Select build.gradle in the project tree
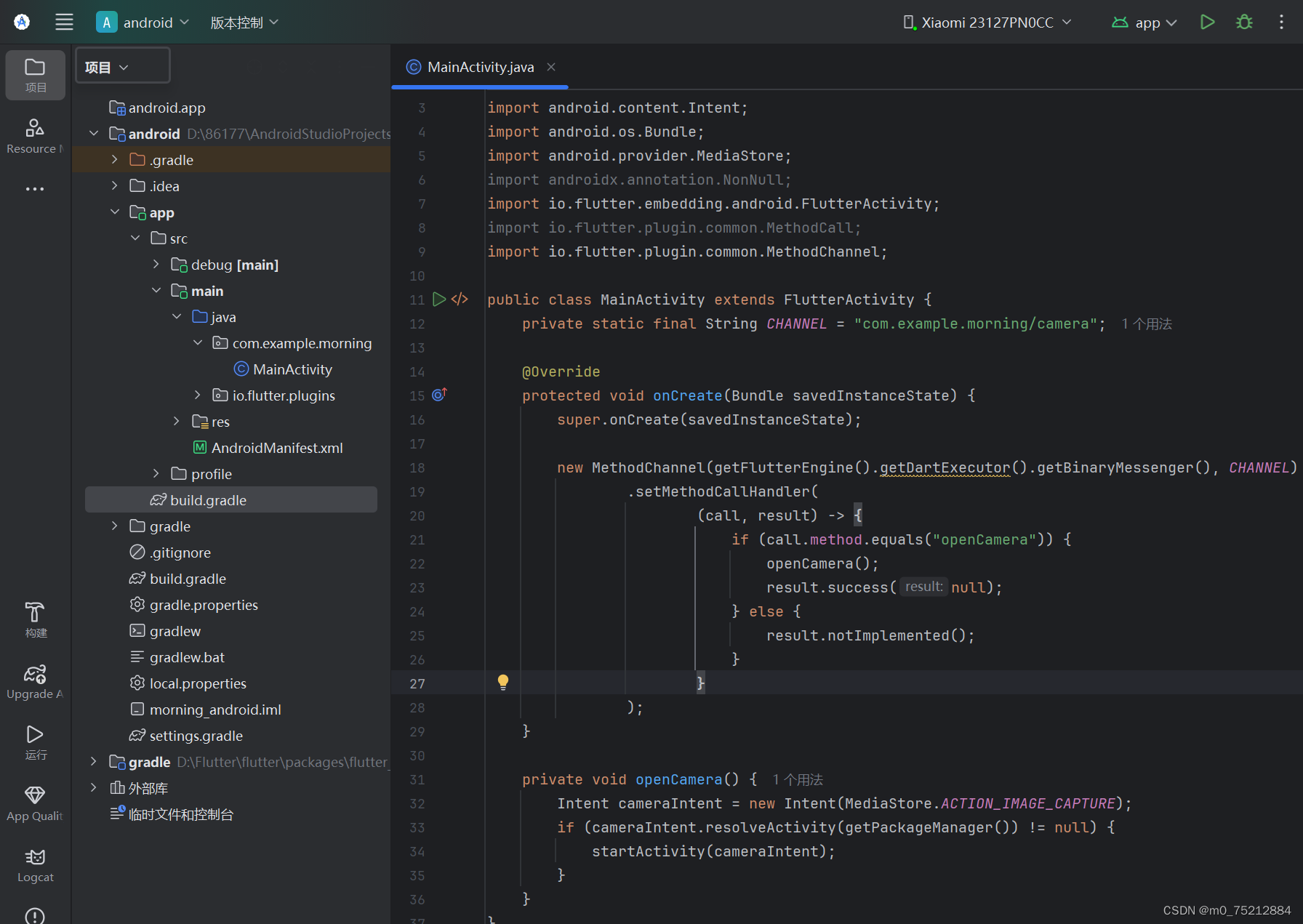 (x=208, y=499)
